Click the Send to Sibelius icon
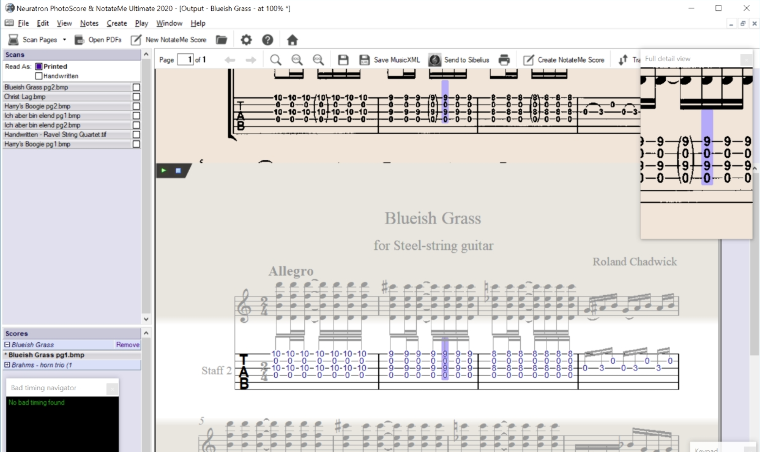This screenshot has height=452, width=760. 435,60
